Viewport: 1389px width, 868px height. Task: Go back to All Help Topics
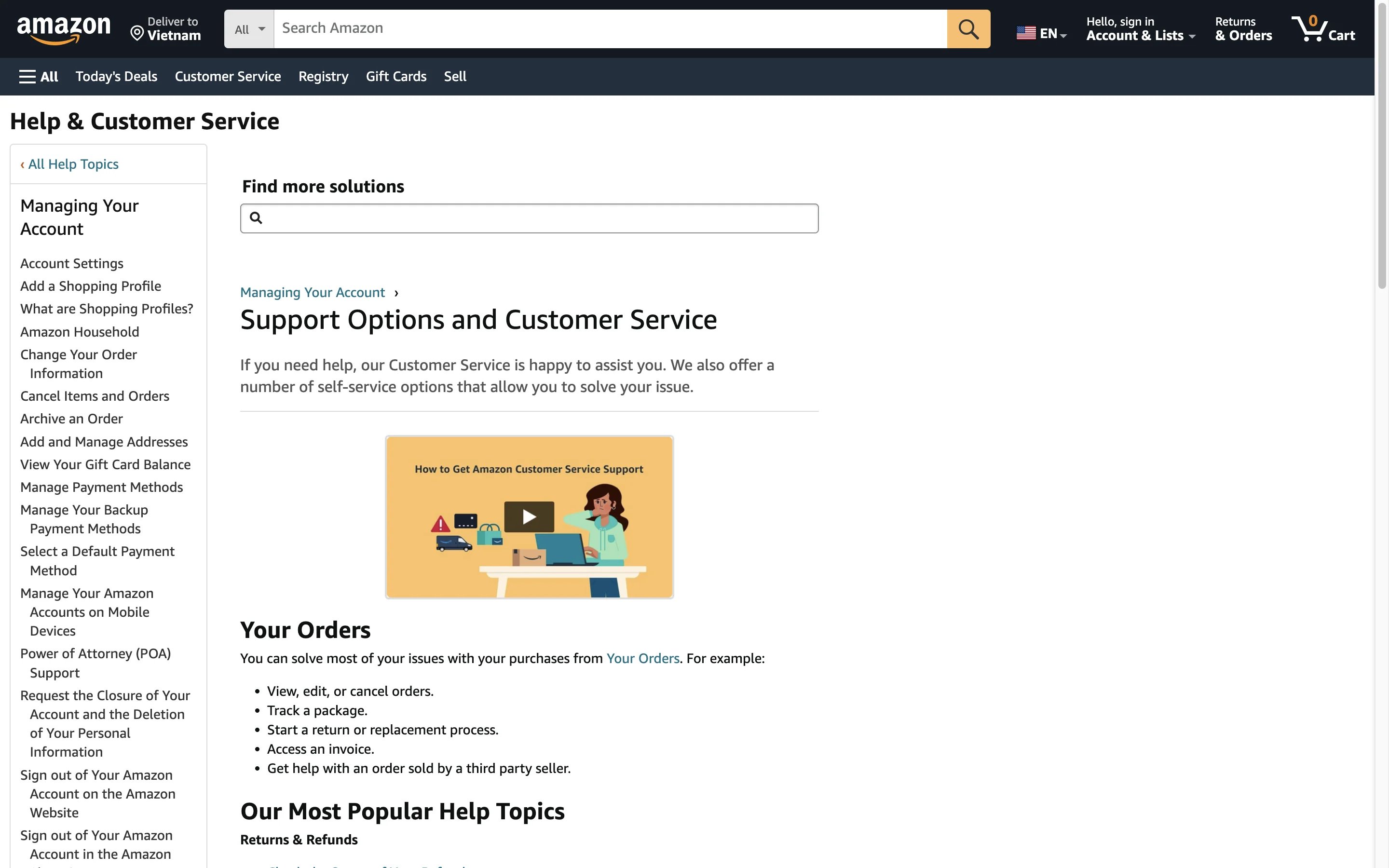click(73, 164)
